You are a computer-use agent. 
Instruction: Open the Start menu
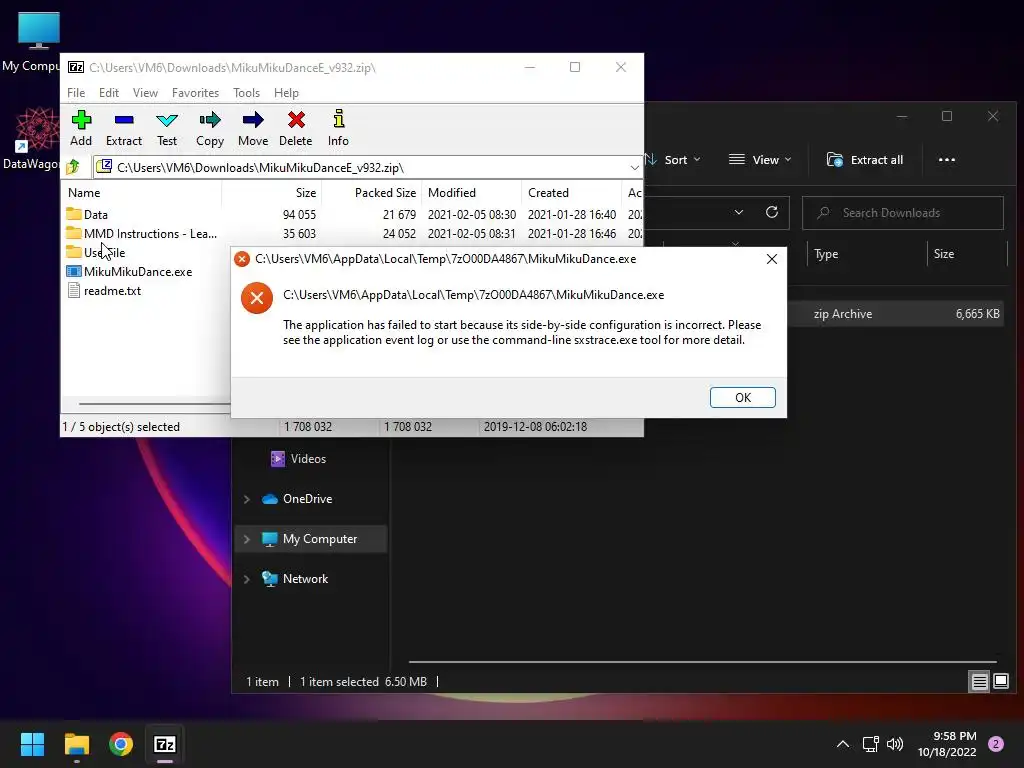click(32, 744)
